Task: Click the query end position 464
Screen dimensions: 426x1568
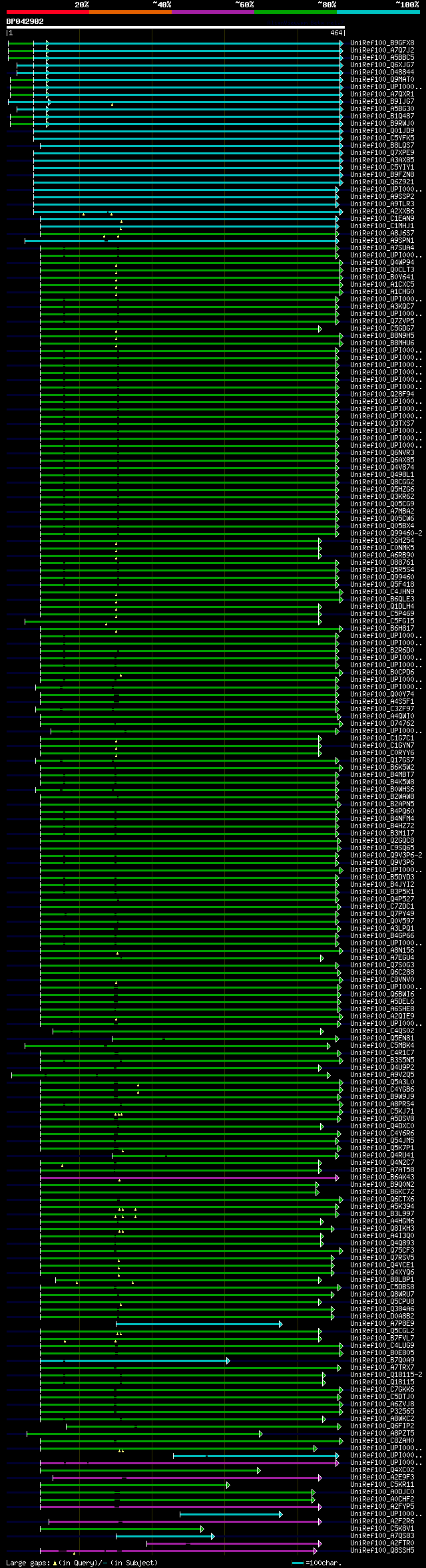Action: [336, 33]
